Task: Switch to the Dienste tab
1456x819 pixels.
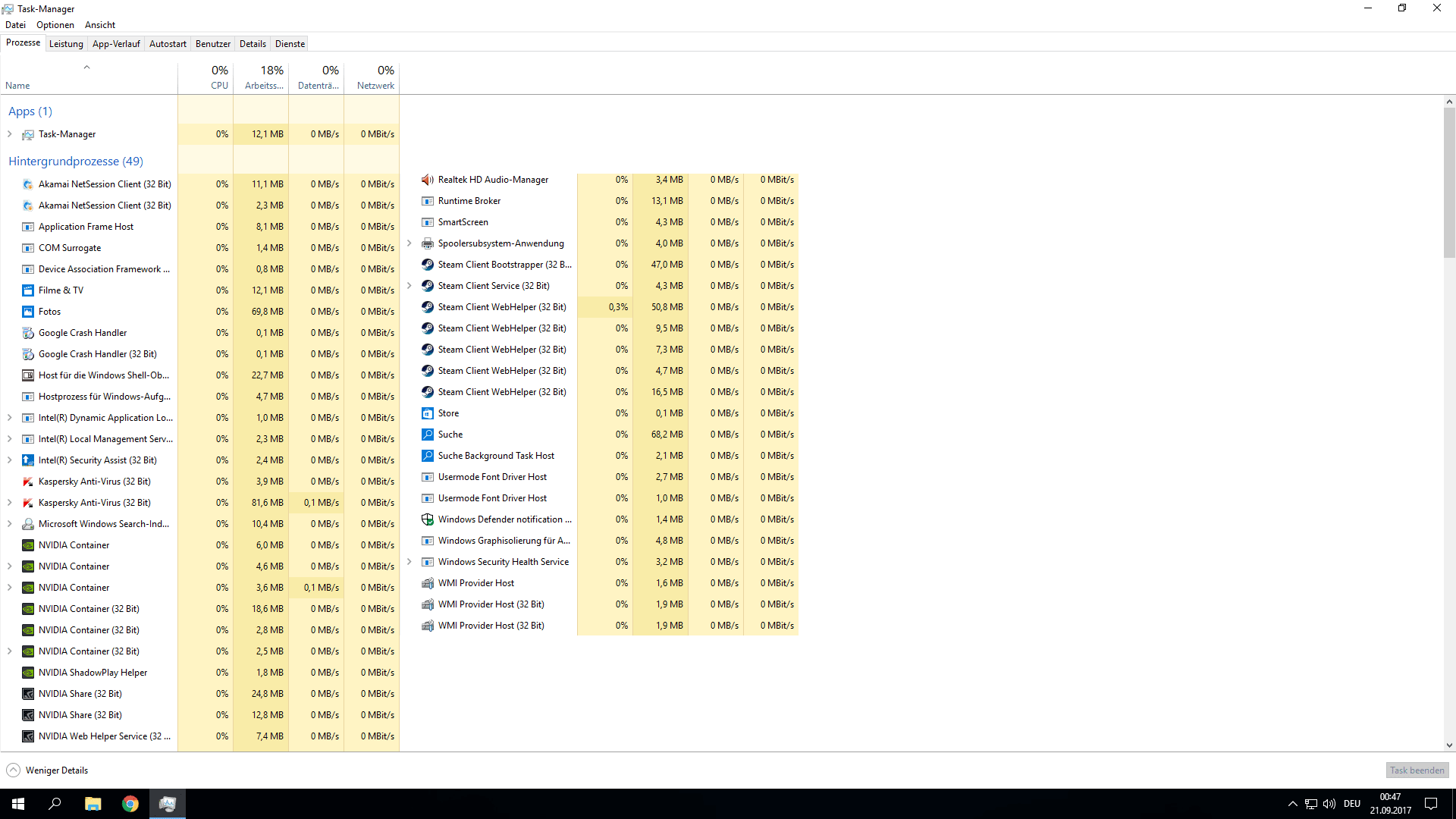Action: click(290, 44)
